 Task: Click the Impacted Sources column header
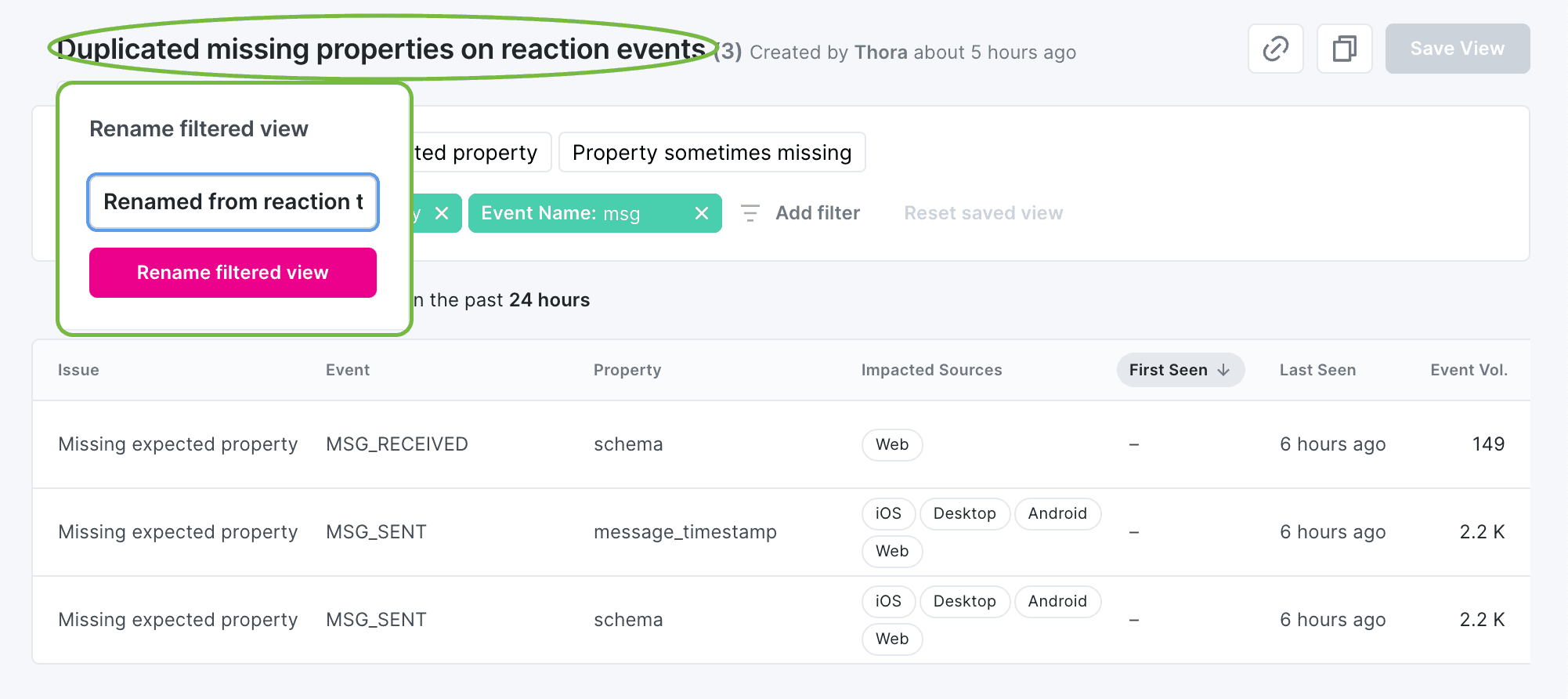click(x=931, y=370)
